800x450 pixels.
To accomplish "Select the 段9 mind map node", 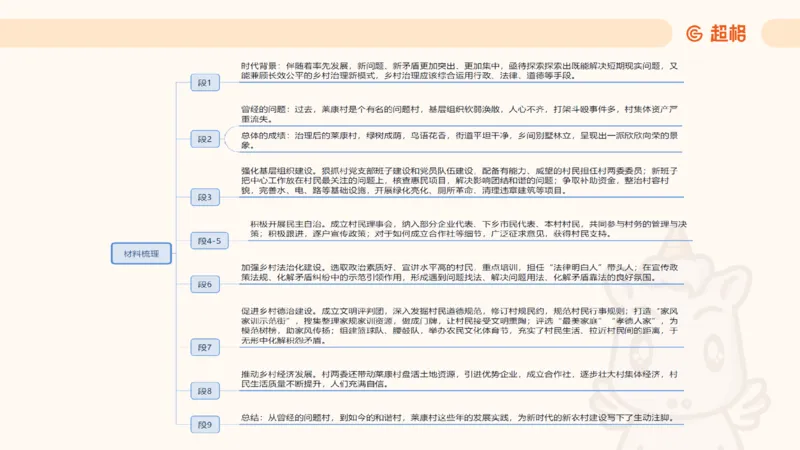I will tap(205, 424).
